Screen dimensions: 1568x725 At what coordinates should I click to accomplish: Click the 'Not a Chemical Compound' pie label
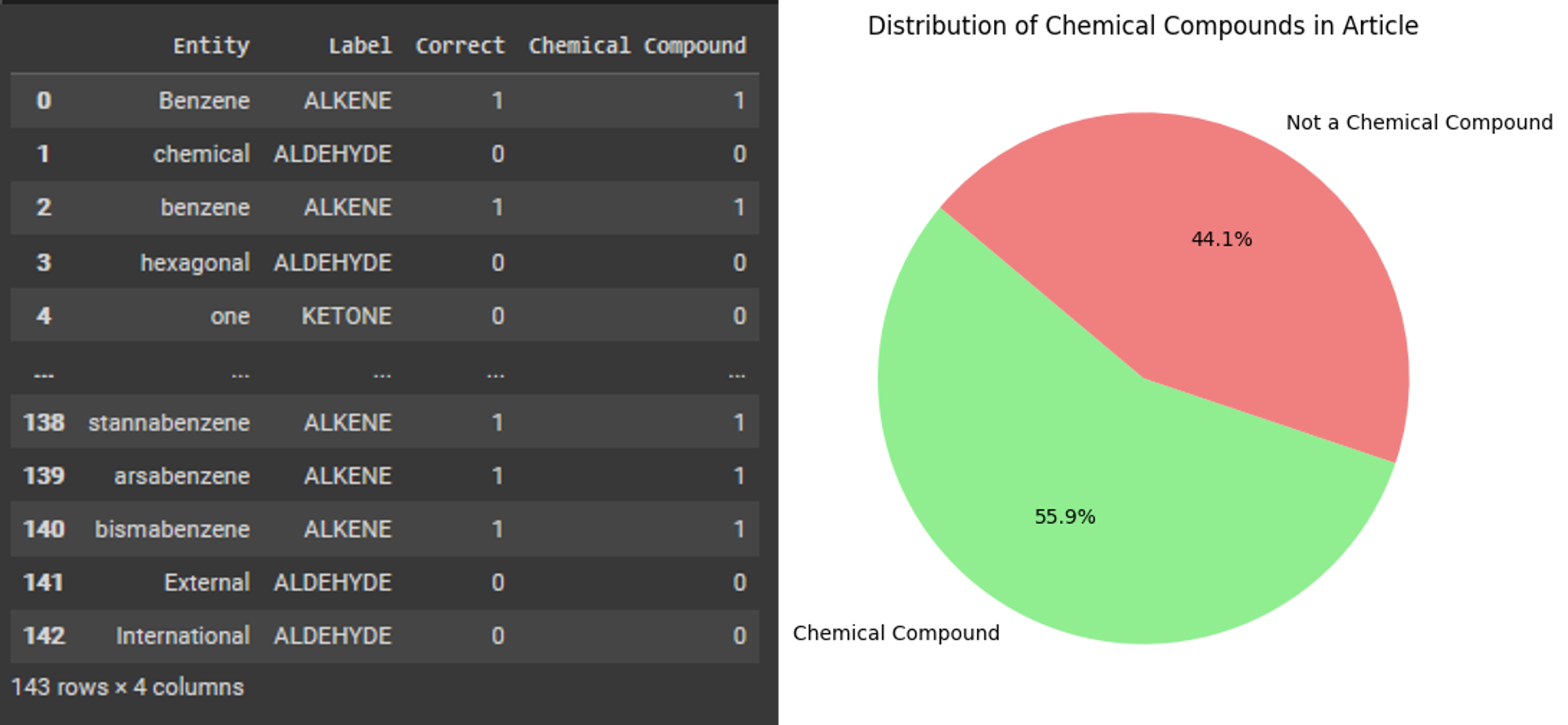pyautogui.click(x=1419, y=123)
